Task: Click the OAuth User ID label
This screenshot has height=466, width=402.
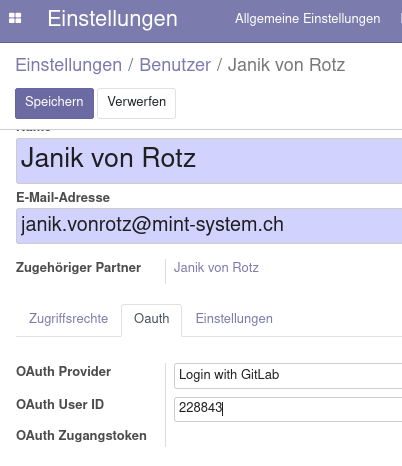Action: [x=60, y=404]
